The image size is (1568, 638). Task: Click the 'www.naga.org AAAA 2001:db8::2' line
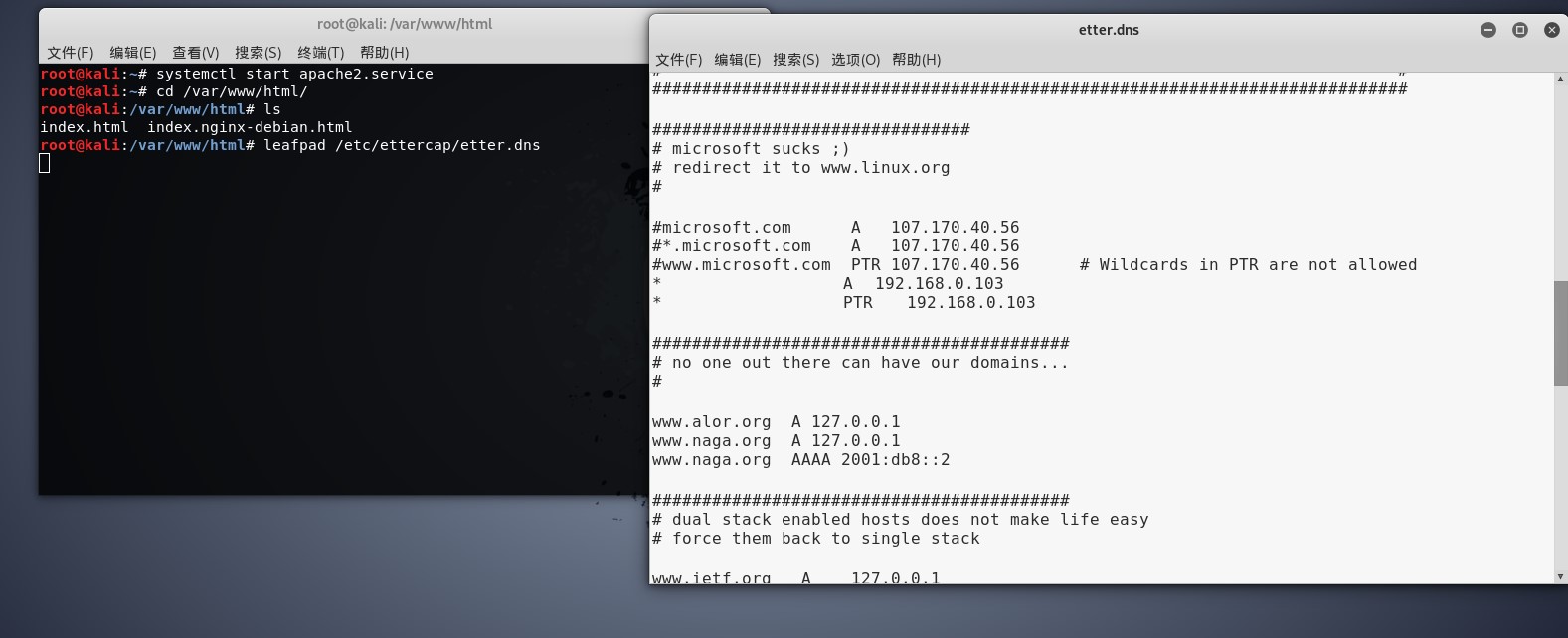point(800,459)
